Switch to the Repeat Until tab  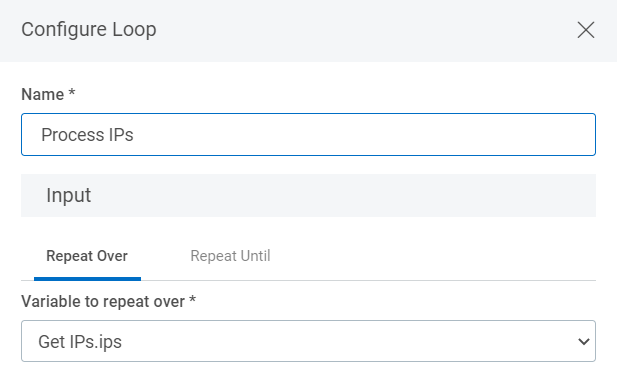(x=230, y=256)
